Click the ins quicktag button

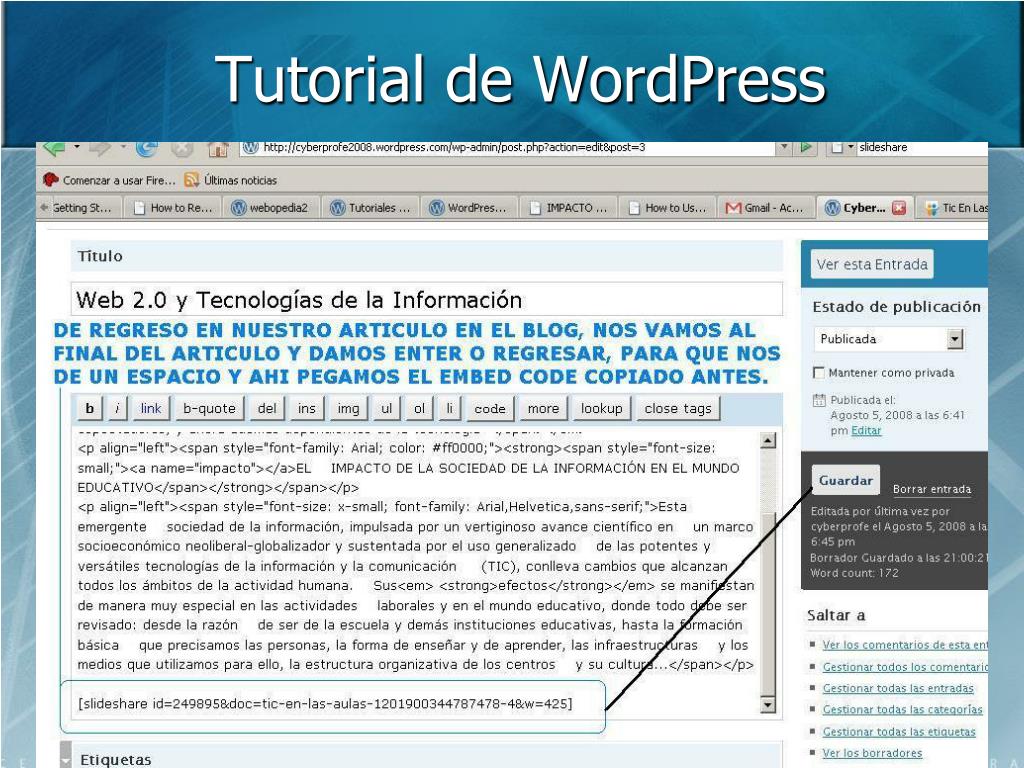(x=306, y=408)
